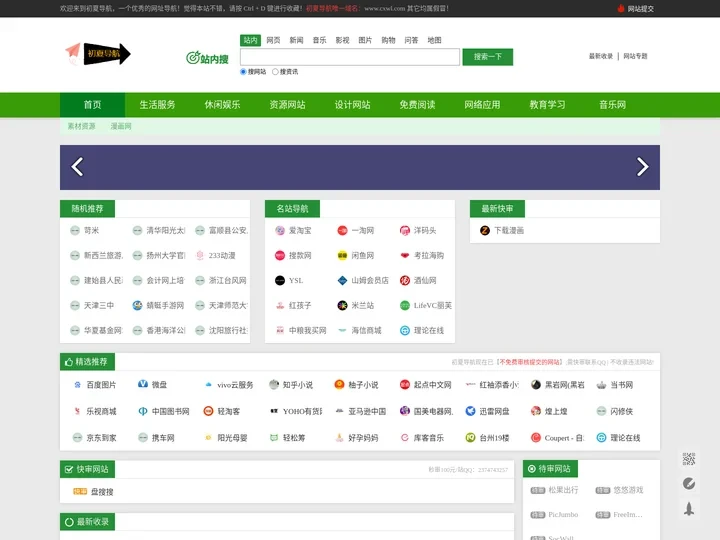Switch to the 新闻 search tab
The height and width of the screenshot is (540, 720).
coord(296,40)
